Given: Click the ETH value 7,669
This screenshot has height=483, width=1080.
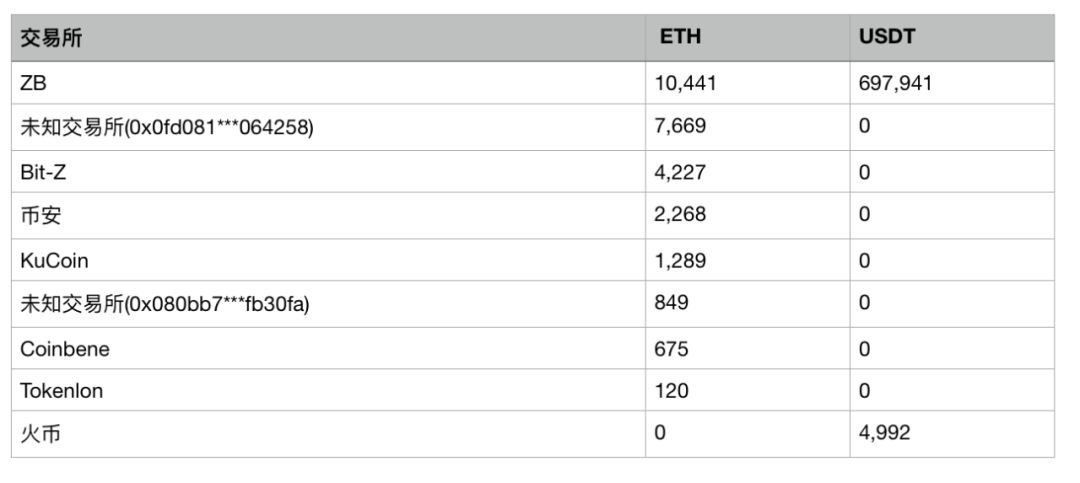Looking at the screenshot, I should tap(680, 126).
